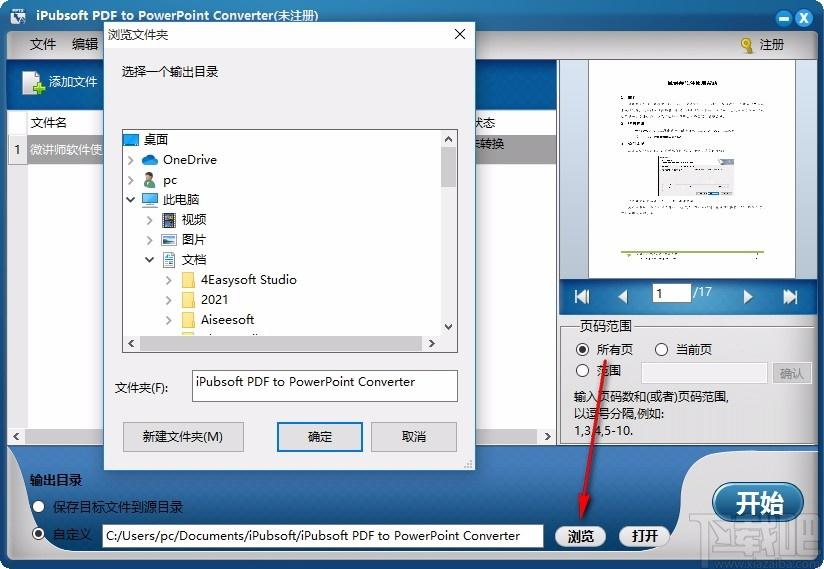Select the All pages (所有页) radio
824x569 pixels.
[x=582, y=349]
